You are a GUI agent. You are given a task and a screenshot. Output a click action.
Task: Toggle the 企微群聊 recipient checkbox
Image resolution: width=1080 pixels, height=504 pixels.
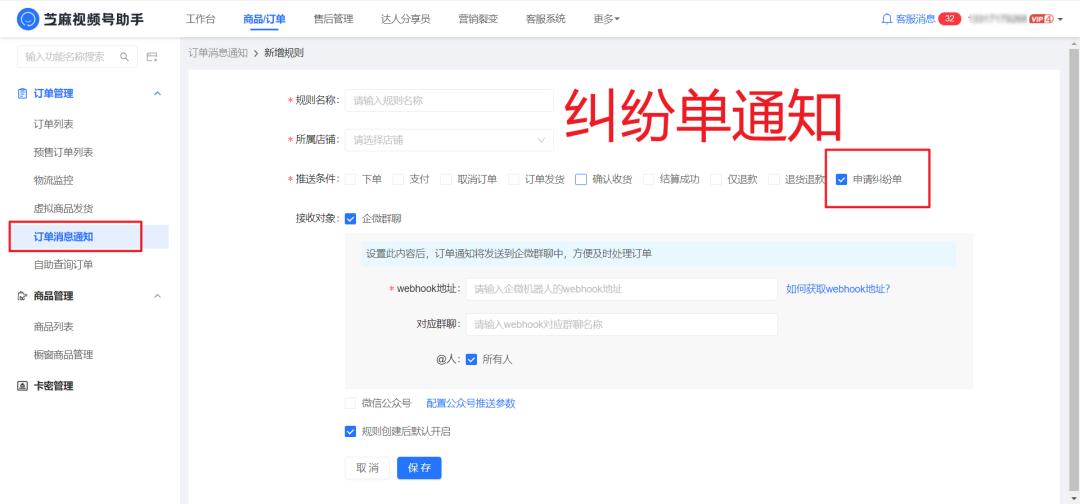coord(351,219)
